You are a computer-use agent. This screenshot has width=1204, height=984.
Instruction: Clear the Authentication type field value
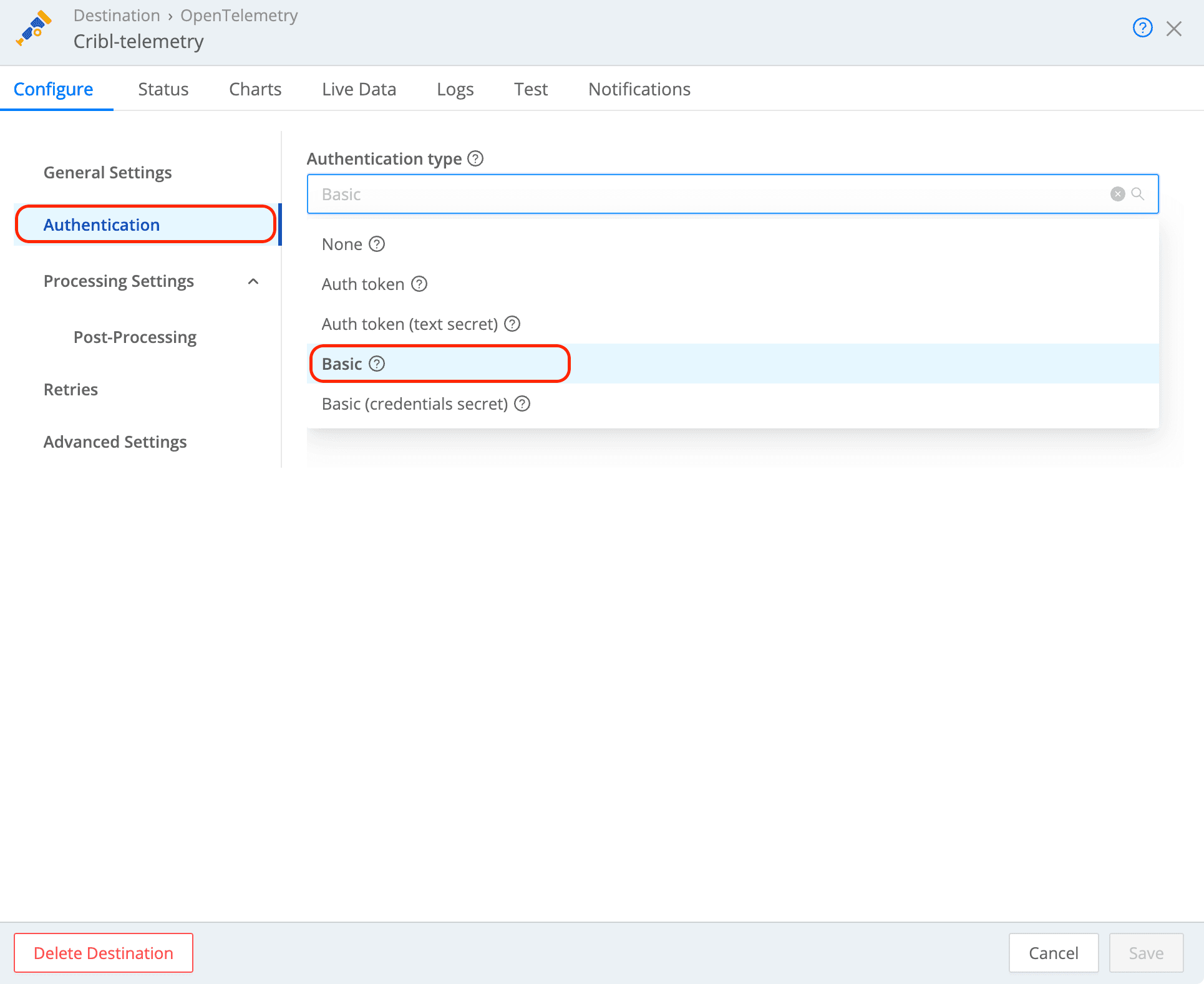click(1117, 194)
